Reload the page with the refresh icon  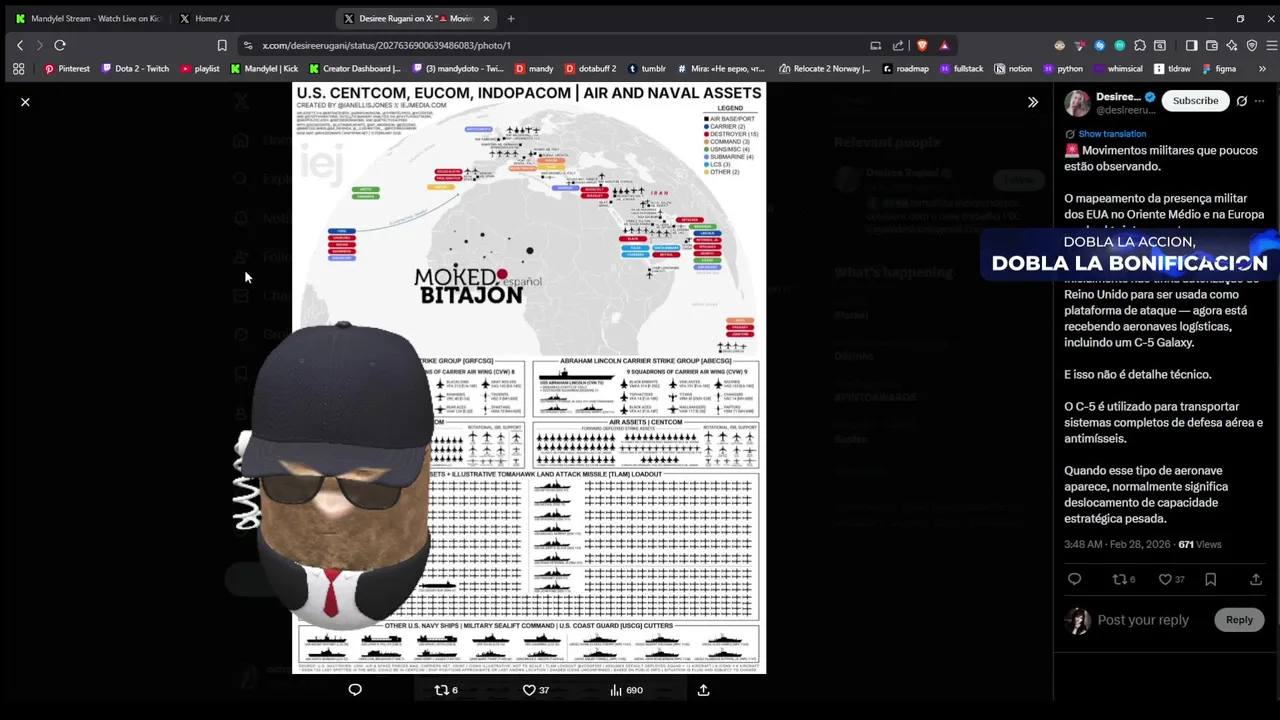pyautogui.click(x=60, y=45)
